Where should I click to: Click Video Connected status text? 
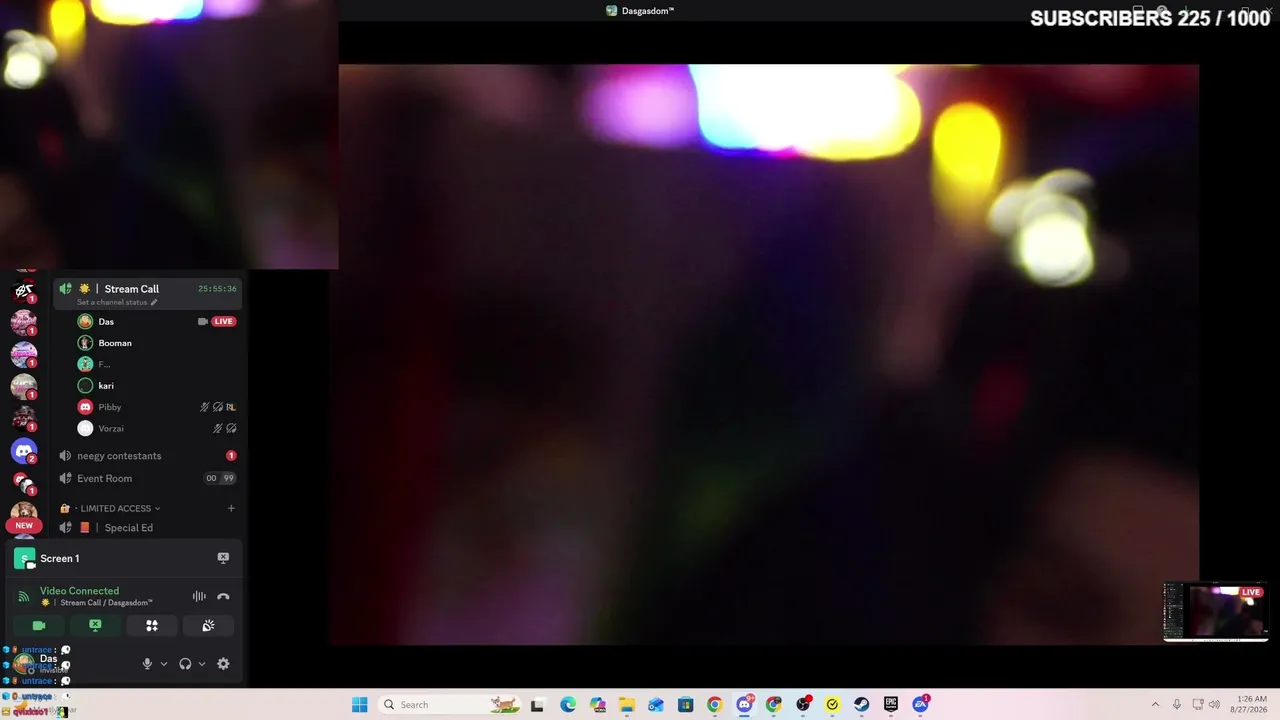79,591
